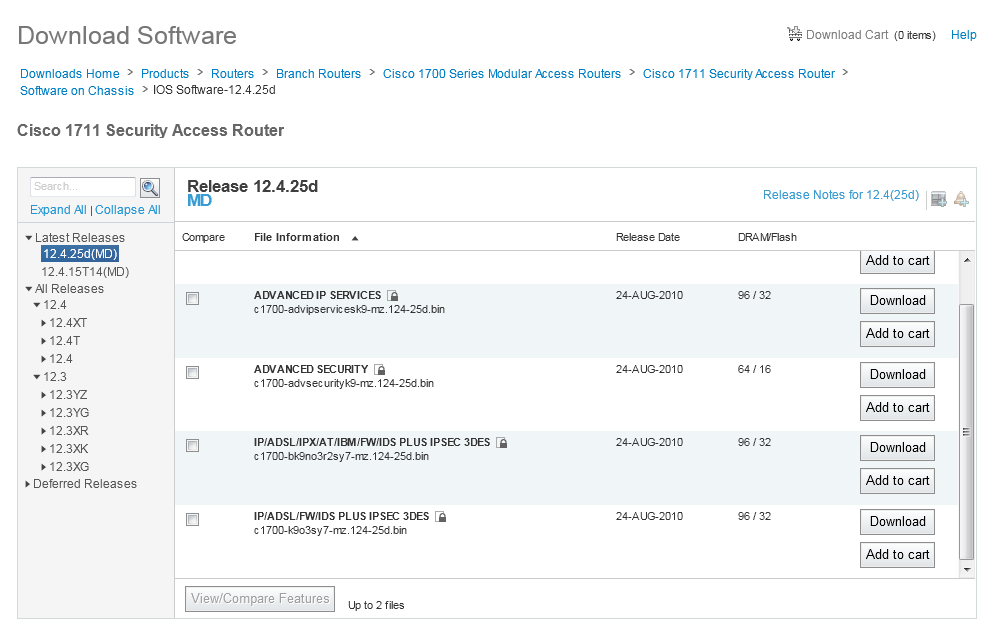
Task: Click file list scrollbar up arrow
Action: click(x=967, y=260)
